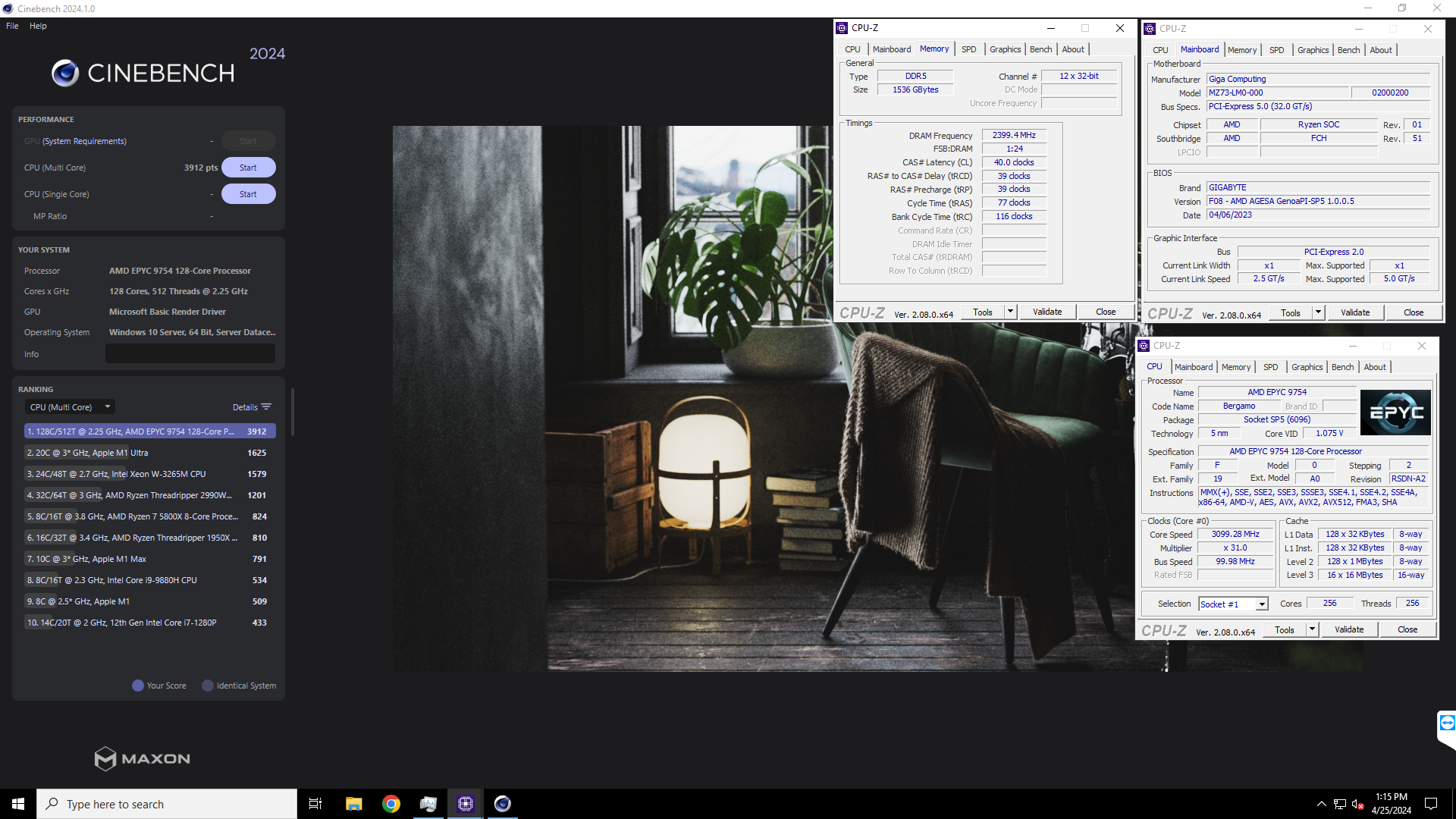Select ranking entry Core i7-1280P
Viewport: 1456px width, 819px height.
pyautogui.click(x=149, y=623)
